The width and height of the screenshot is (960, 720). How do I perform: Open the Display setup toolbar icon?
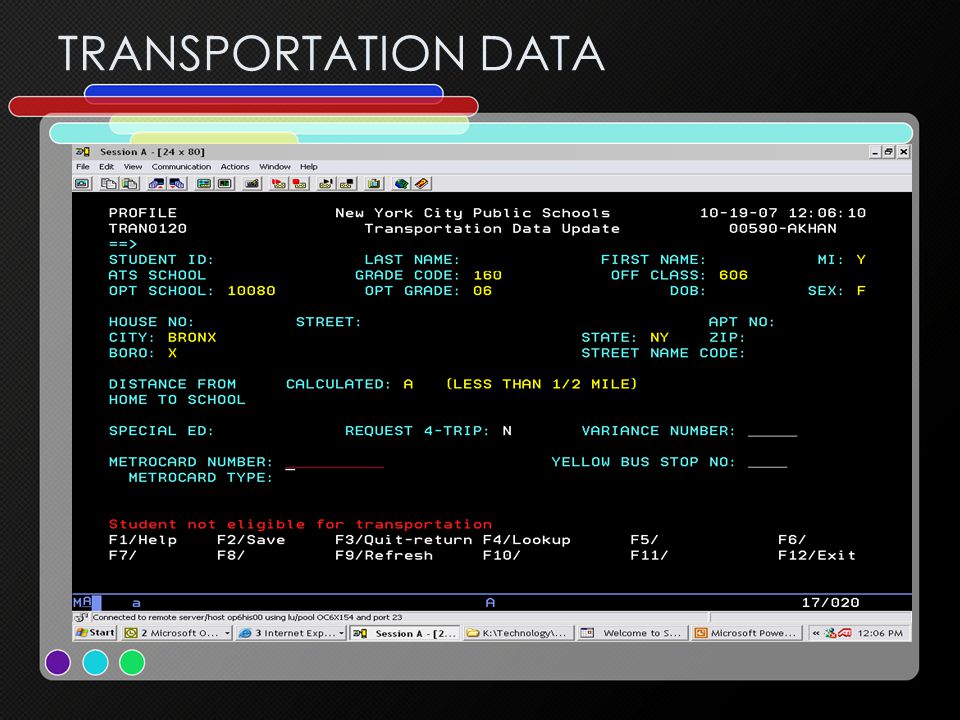tap(204, 183)
